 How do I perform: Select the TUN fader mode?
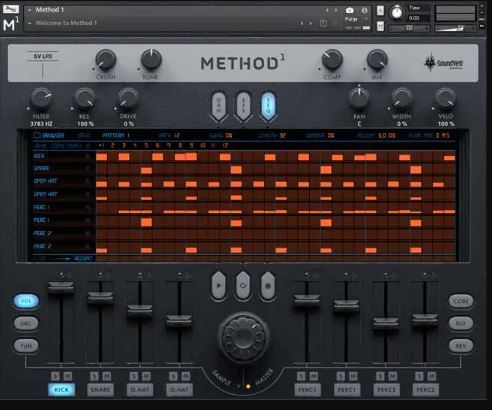click(26, 346)
